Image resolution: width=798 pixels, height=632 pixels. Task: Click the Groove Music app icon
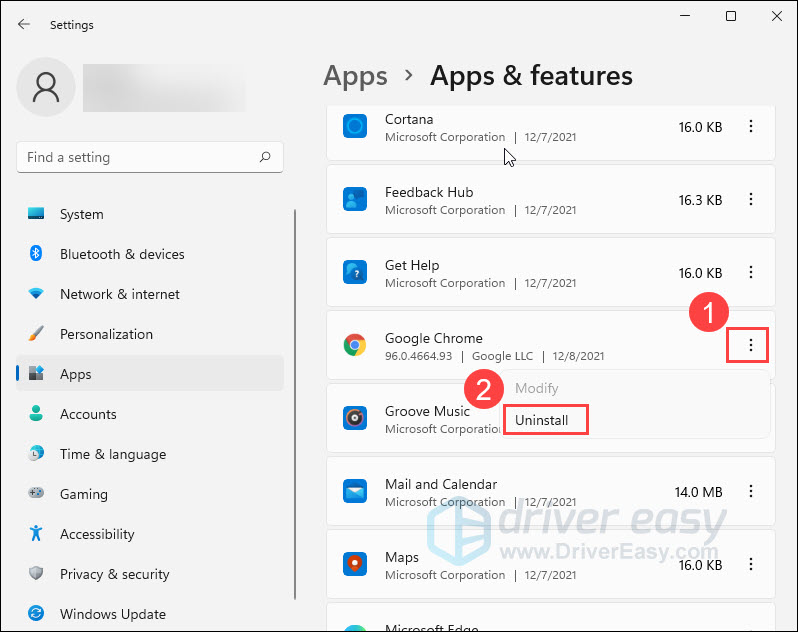tap(355, 418)
